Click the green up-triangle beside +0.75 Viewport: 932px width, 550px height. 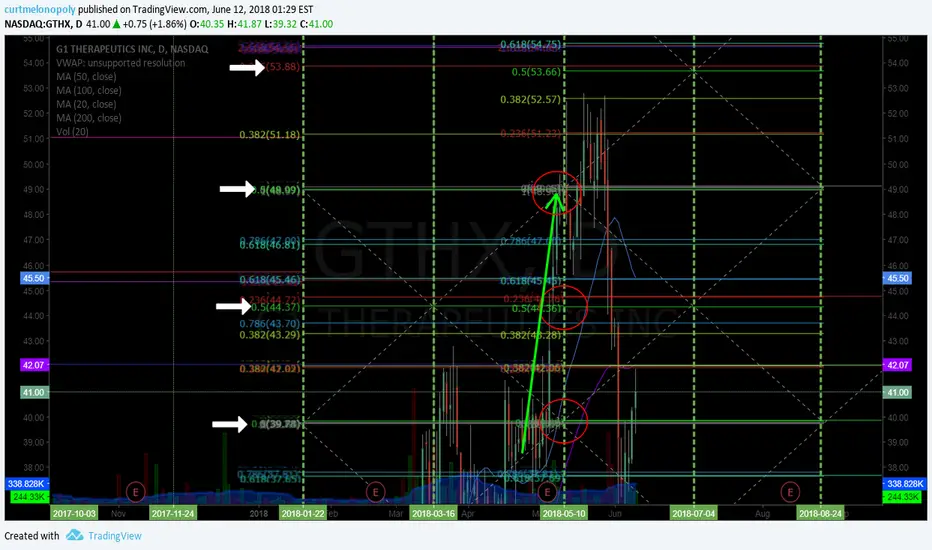pyautogui.click(x=116, y=24)
